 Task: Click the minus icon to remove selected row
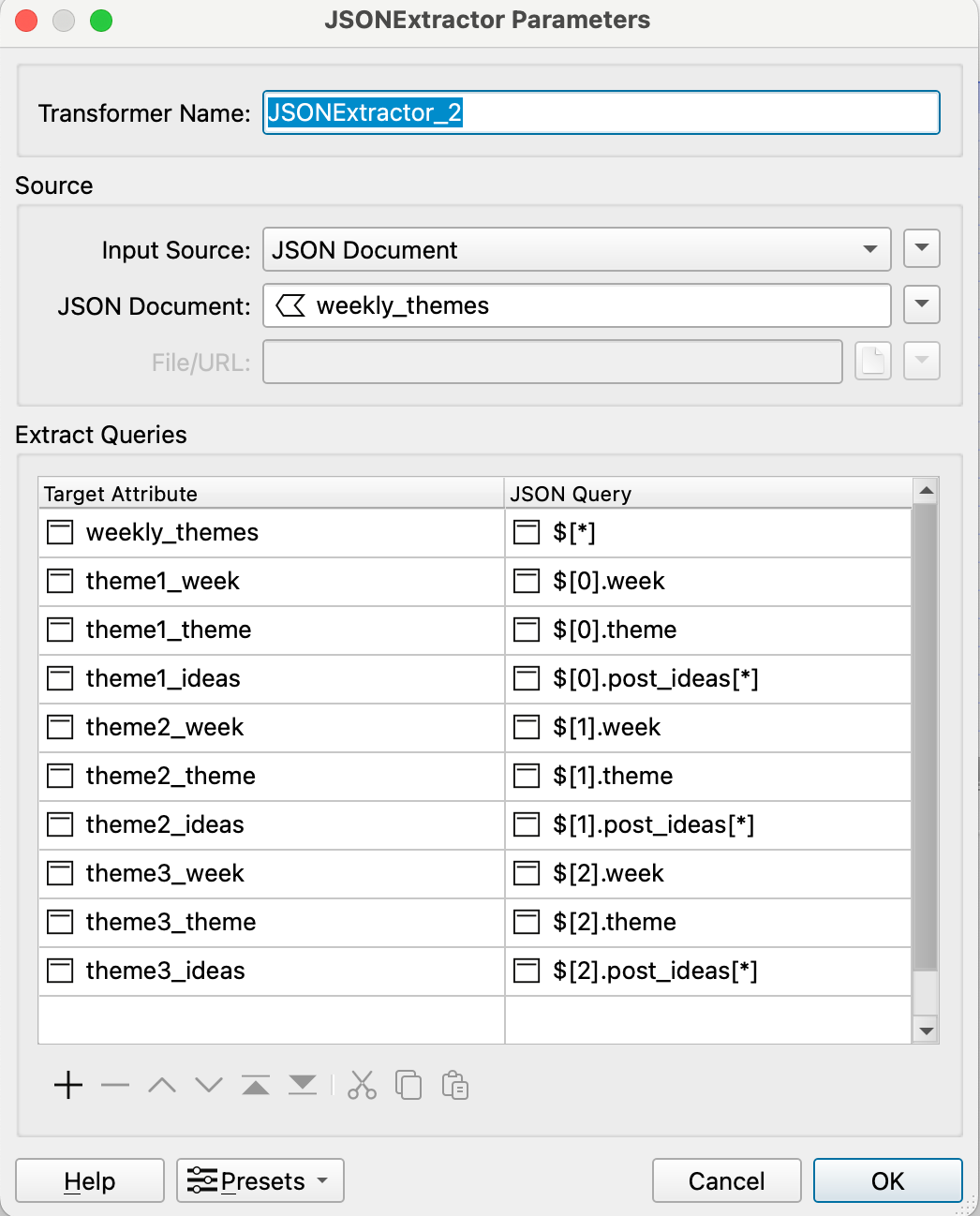click(115, 1086)
